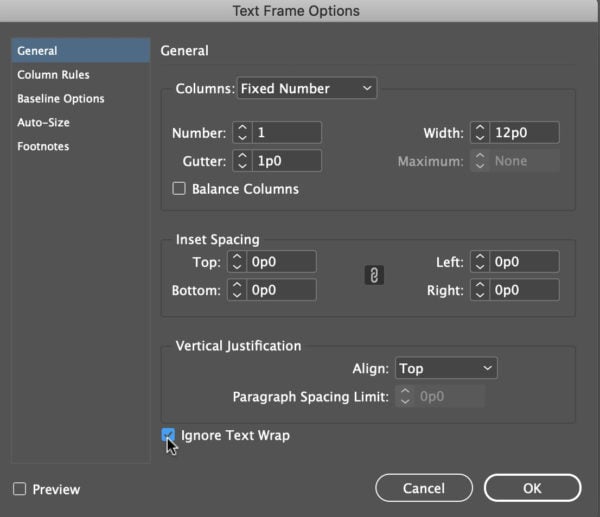Click the Gutter stepper arrows
Image resolution: width=600 pixels, height=517 pixels.
(x=242, y=161)
